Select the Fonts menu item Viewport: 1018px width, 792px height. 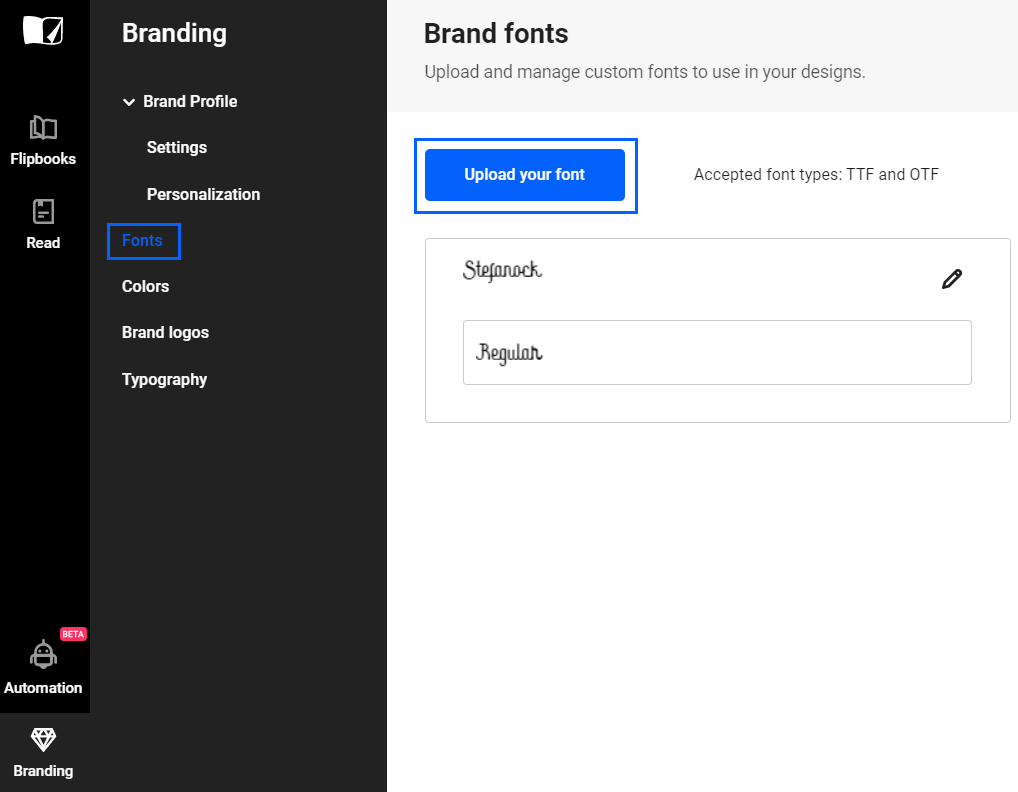click(143, 241)
